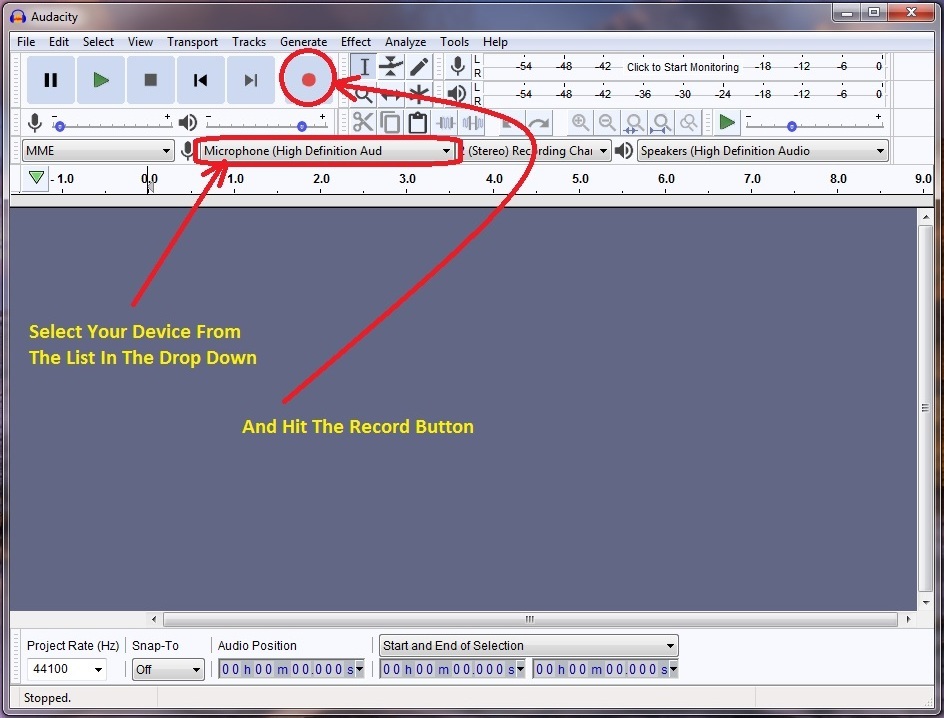
Task: Open Start and End of Selection dropdown
Action: pos(529,645)
